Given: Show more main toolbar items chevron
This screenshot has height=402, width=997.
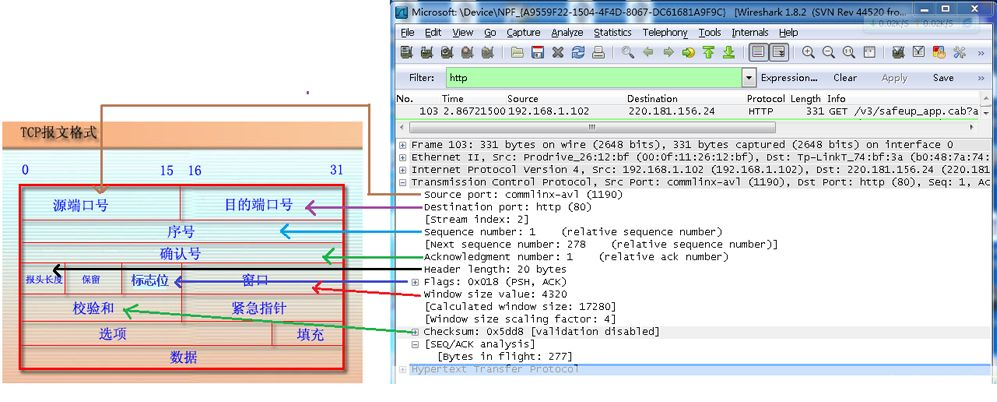Looking at the screenshot, I should [x=980, y=53].
